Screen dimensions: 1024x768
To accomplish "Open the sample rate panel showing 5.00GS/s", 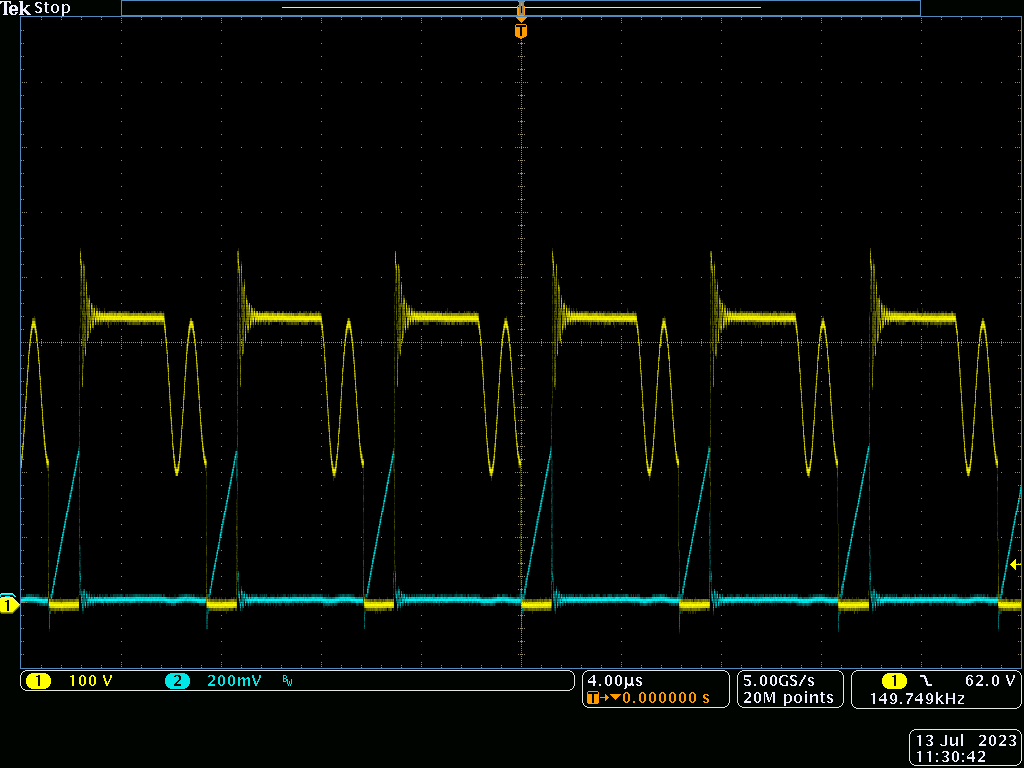I will coord(780,682).
